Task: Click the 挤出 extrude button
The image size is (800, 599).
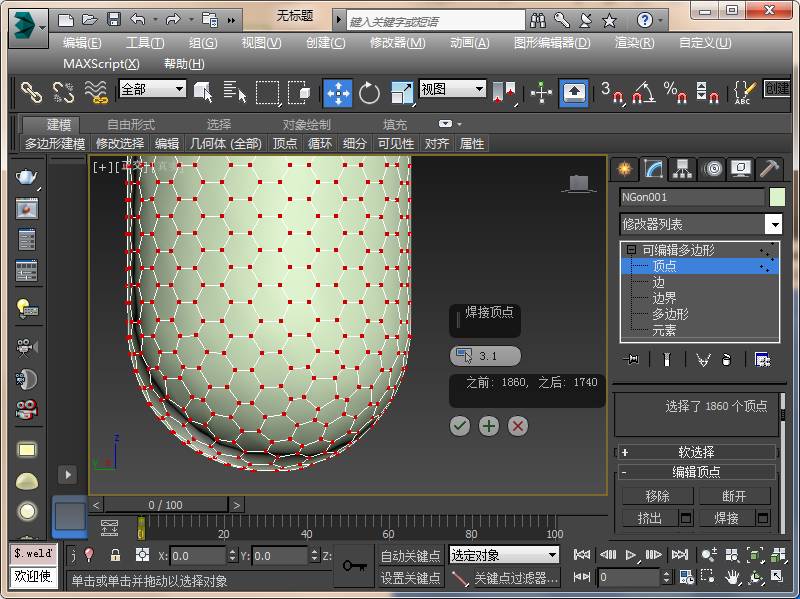Action: coord(650,518)
